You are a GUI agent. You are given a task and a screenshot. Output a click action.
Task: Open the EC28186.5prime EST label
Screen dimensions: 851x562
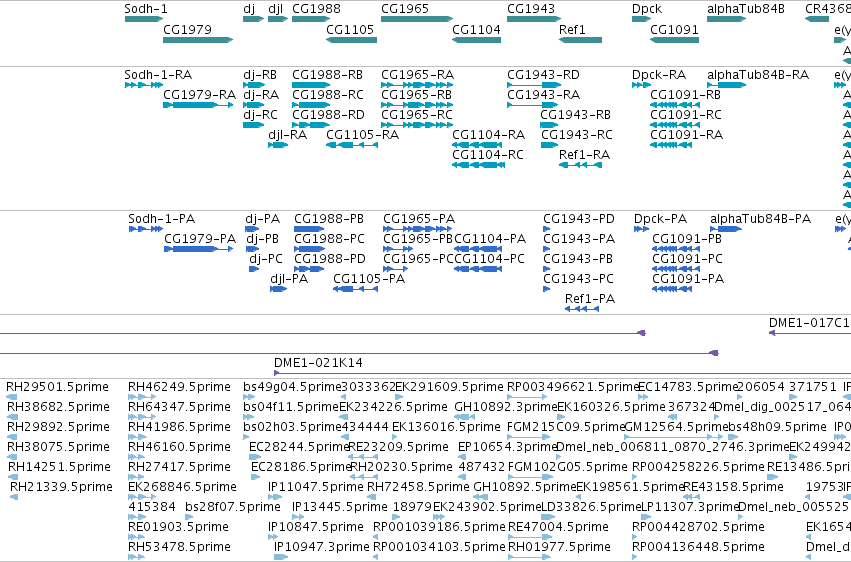point(302,467)
